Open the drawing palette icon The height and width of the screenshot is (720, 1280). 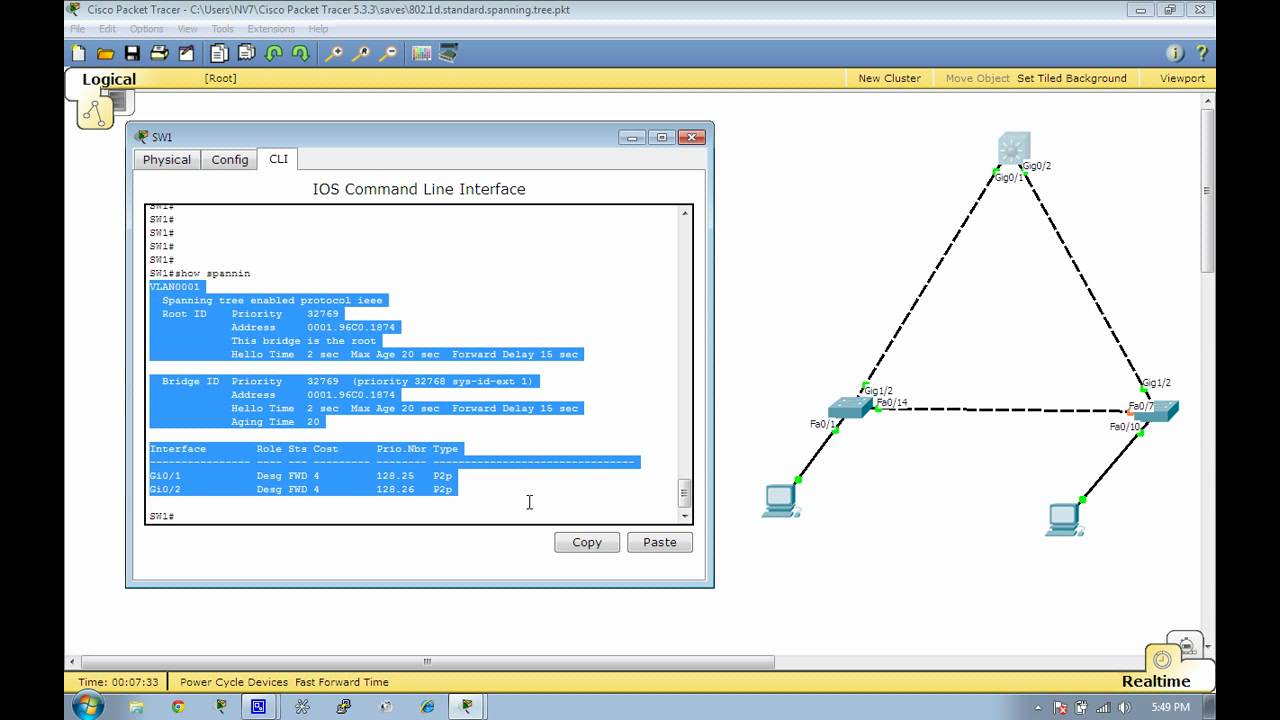(422, 53)
